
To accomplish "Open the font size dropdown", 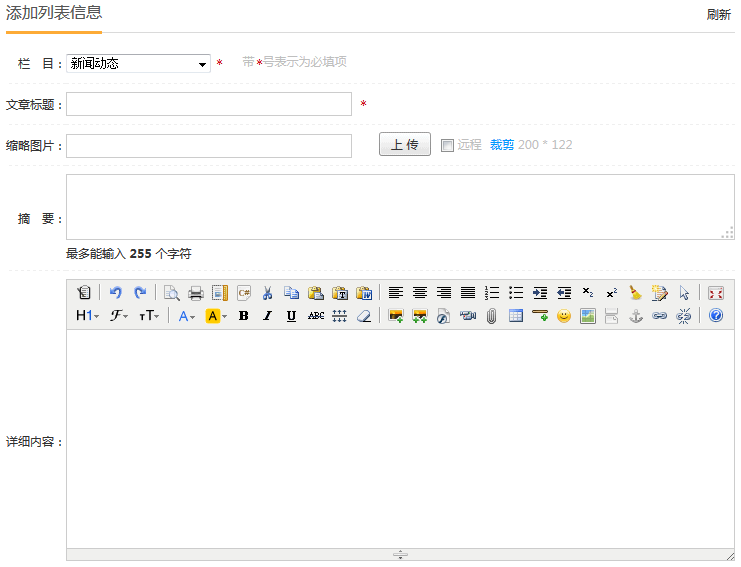I will [149, 316].
